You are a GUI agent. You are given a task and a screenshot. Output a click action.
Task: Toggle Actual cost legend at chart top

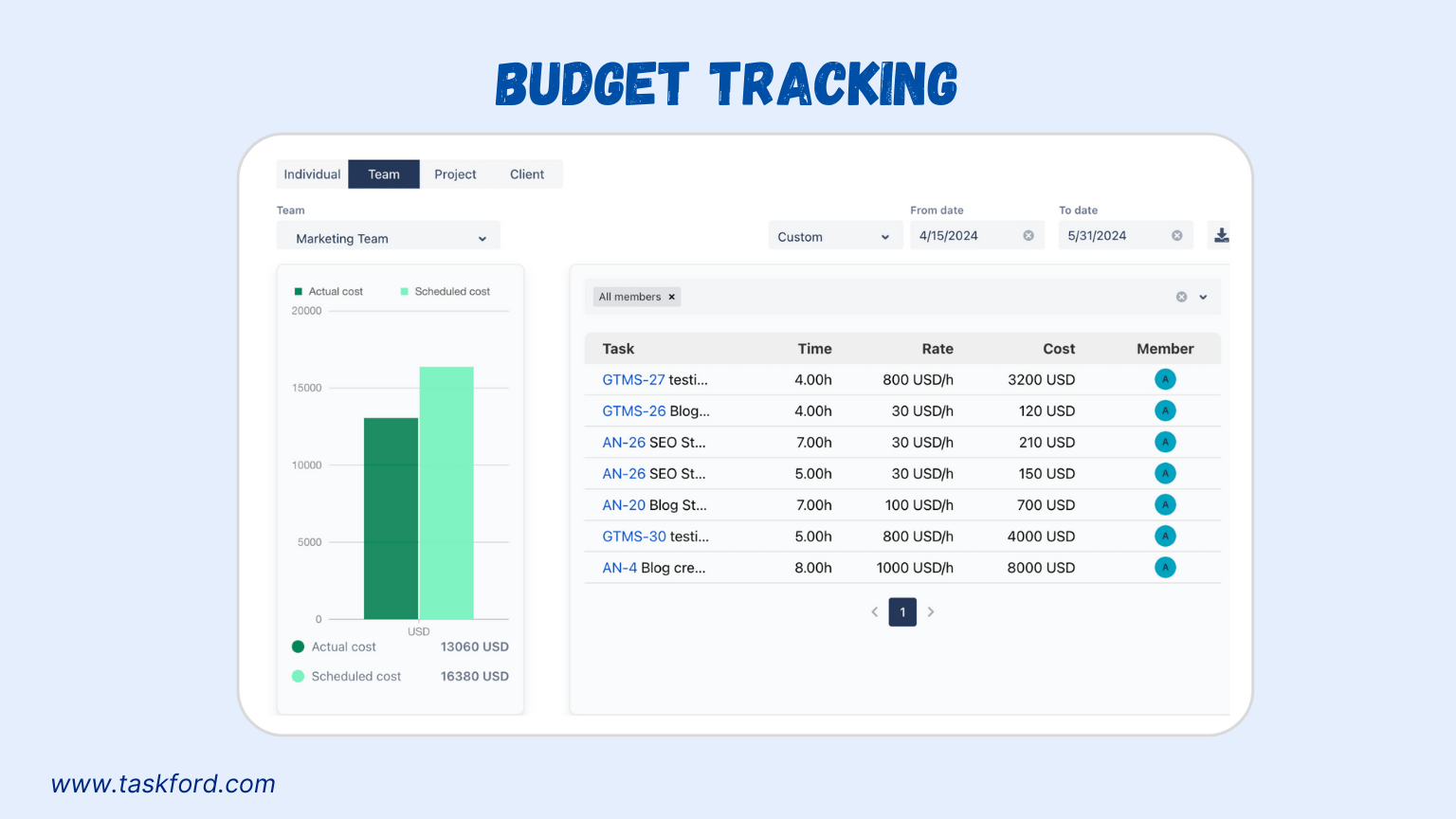pos(329,292)
